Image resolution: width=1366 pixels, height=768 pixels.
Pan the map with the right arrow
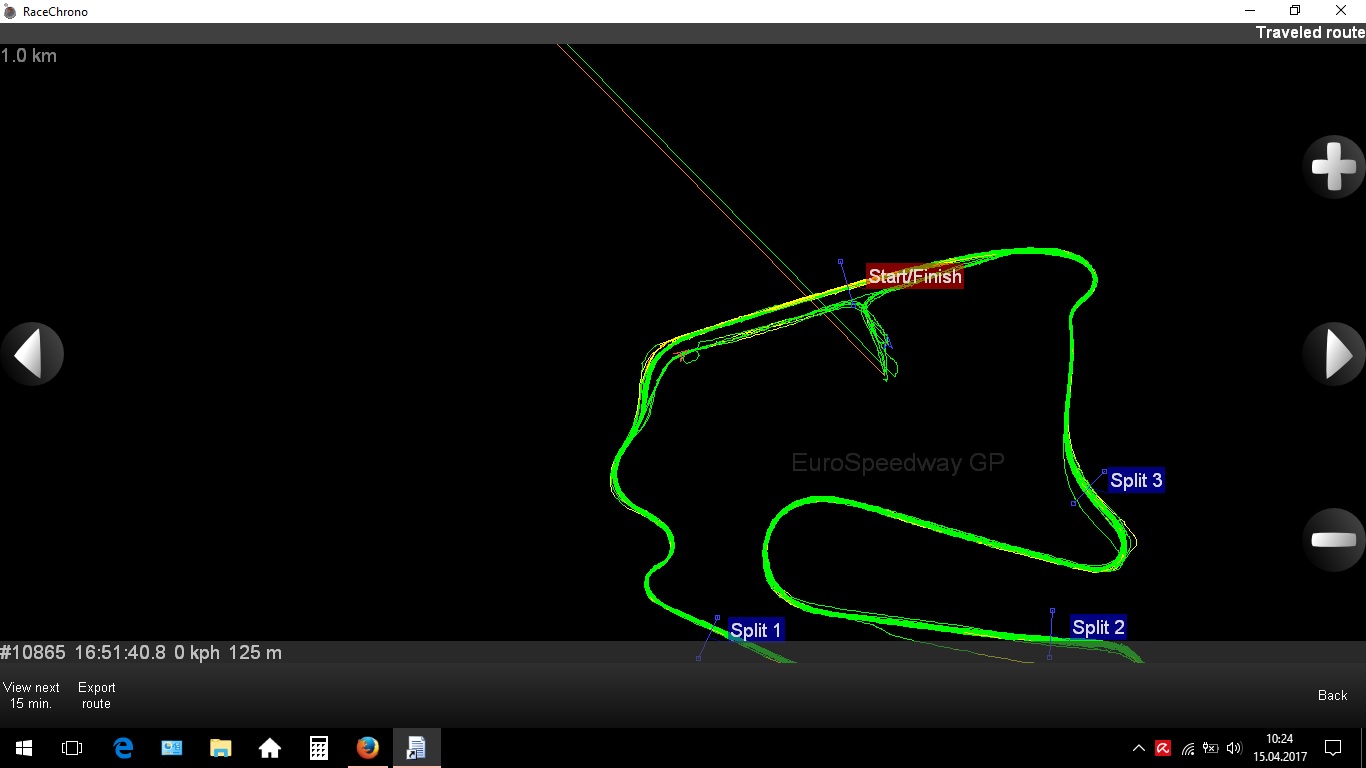pyautogui.click(x=1334, y=354)
